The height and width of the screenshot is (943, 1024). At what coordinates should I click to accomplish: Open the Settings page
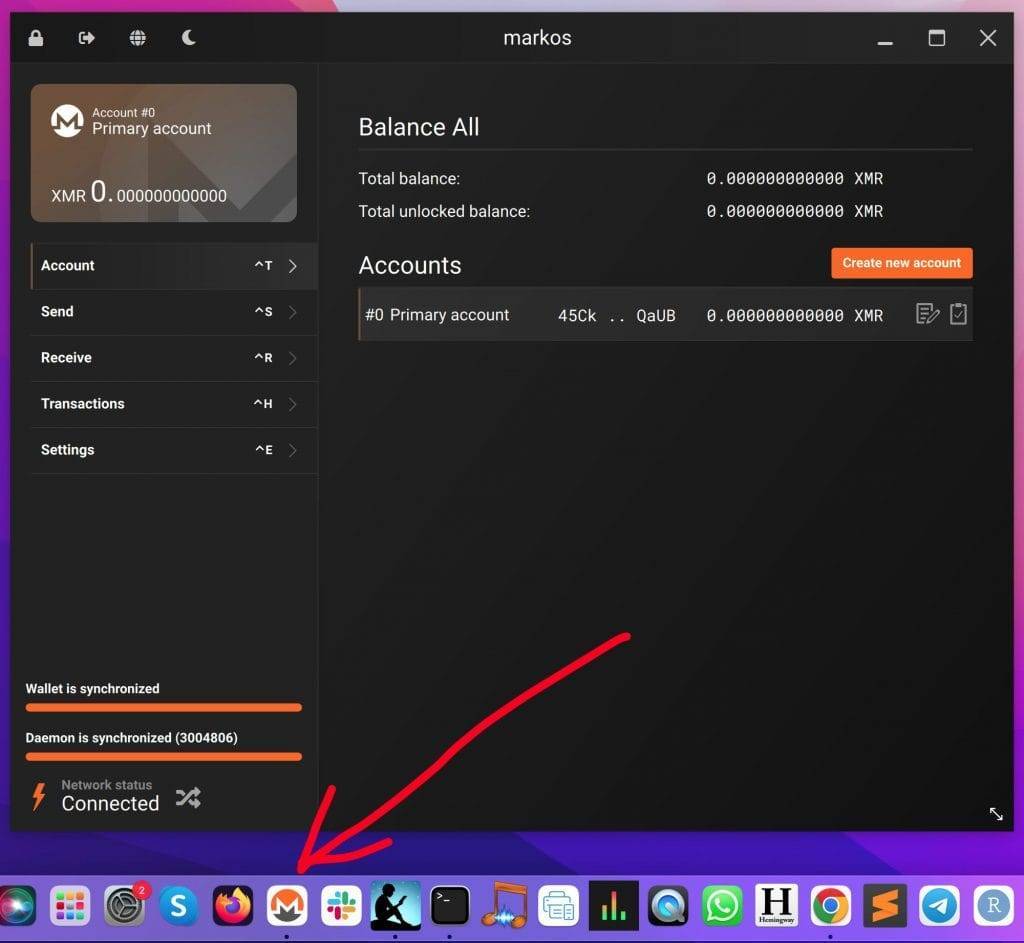[x=174, y=450]
